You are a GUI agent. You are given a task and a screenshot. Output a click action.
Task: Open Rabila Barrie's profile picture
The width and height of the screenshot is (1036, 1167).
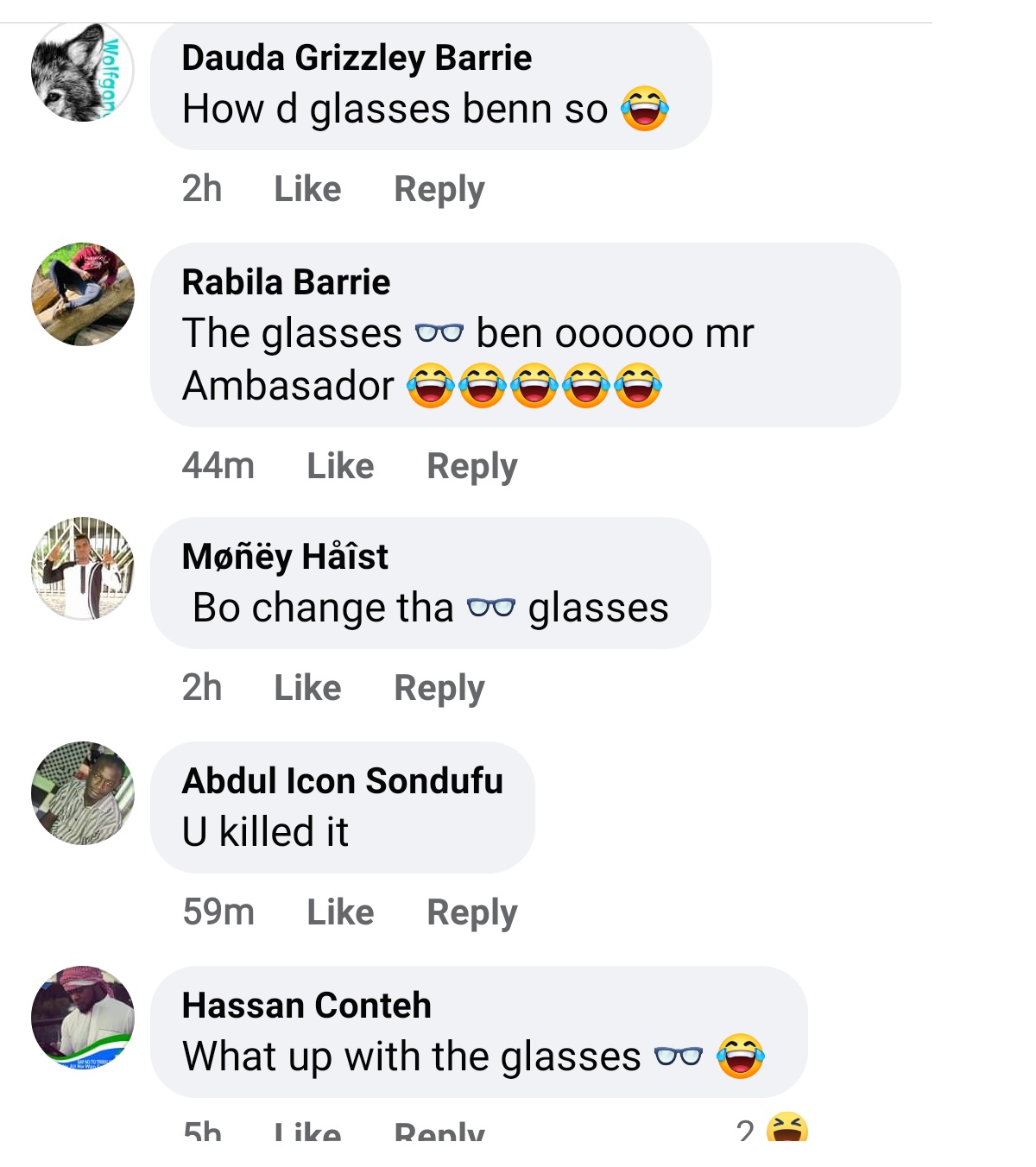82,294
